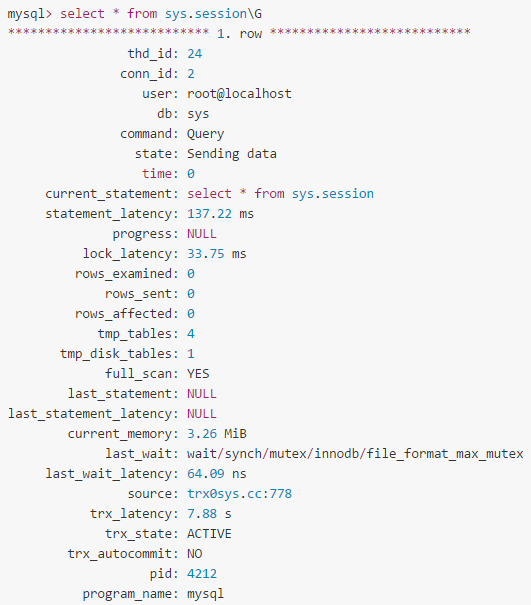Click the tmp_tables value 4
The height and width of the screenshot is (605, 531).
pos(191,334)
